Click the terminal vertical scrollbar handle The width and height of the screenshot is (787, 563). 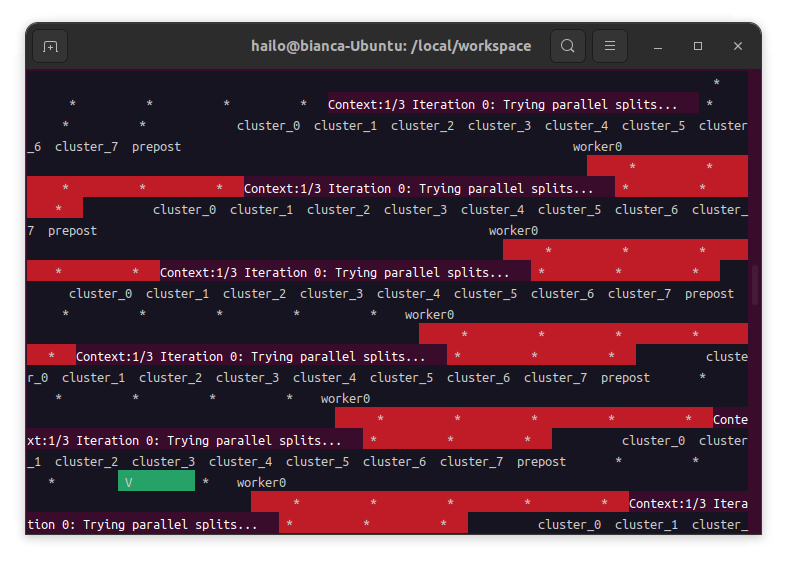(x=755, y=285)
